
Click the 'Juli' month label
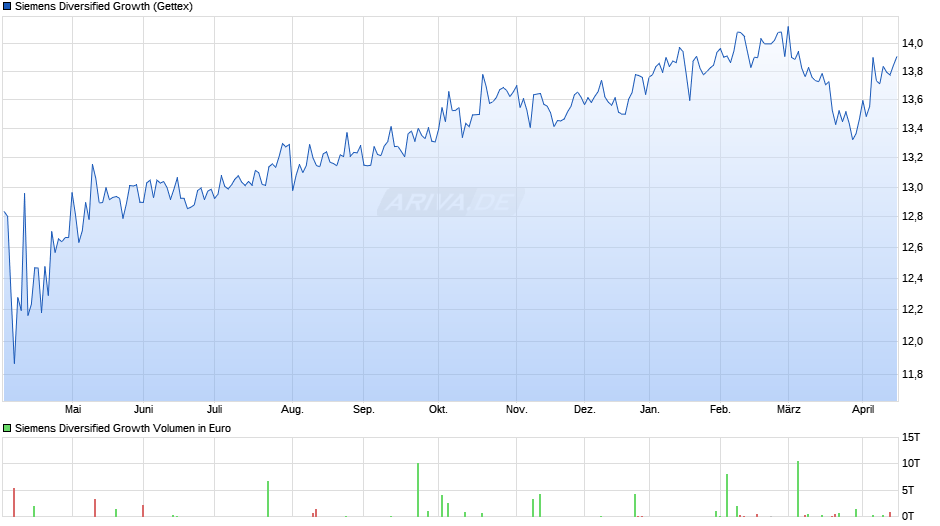[215, 410]
